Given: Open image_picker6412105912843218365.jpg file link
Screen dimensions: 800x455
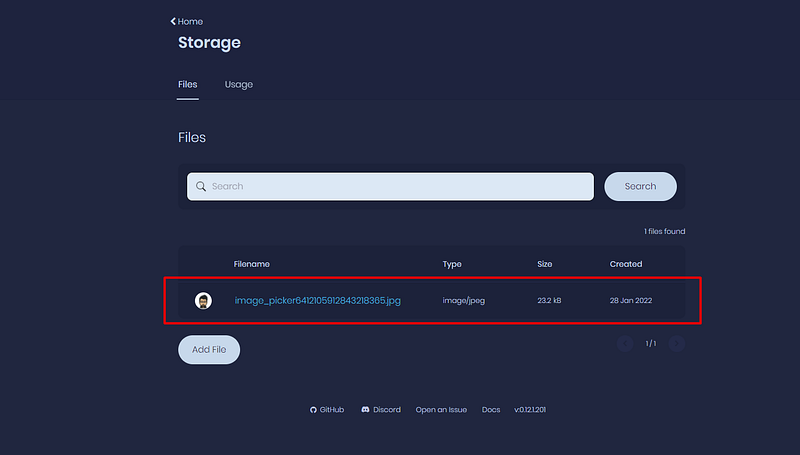Looking at the screenshot, I should tap(317, 300).
